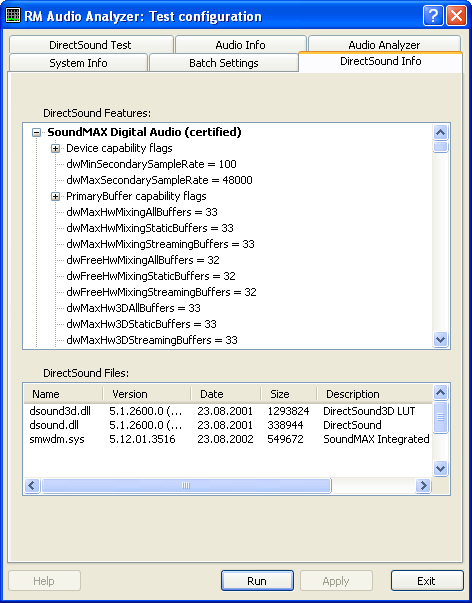Click the size value 1293824
472x603 pixels.
click(x=288, y=411)
